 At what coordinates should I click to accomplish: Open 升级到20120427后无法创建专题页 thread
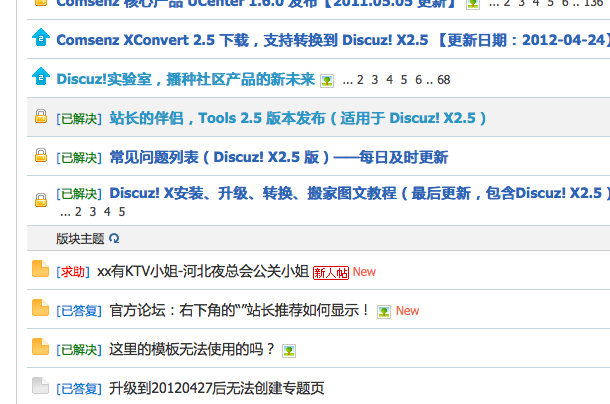(x=217, y=388)
